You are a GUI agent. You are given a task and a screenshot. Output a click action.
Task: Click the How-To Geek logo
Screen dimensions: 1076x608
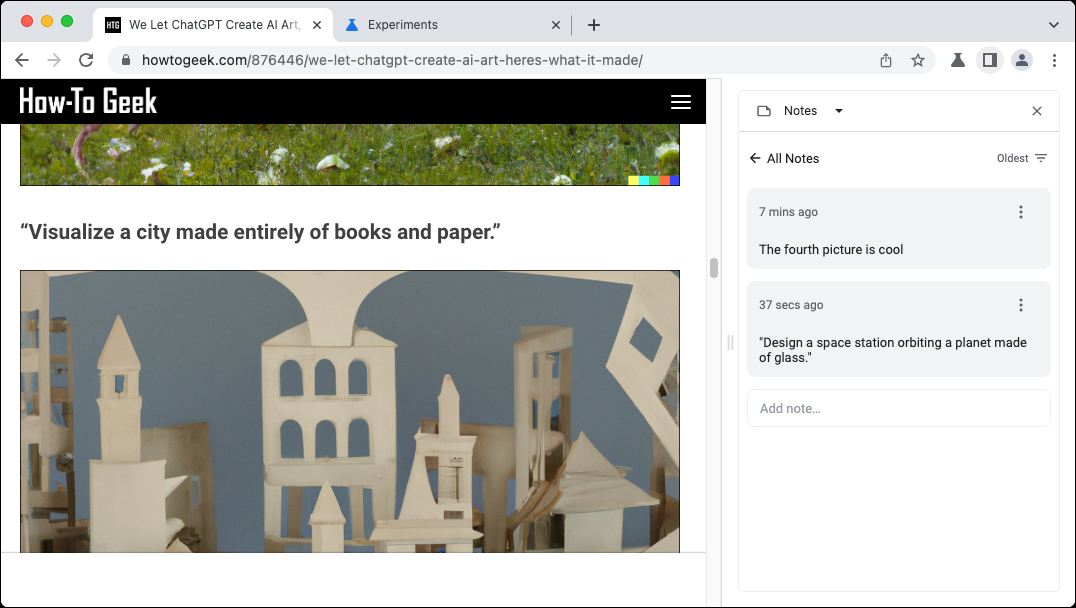click(88, 101)
